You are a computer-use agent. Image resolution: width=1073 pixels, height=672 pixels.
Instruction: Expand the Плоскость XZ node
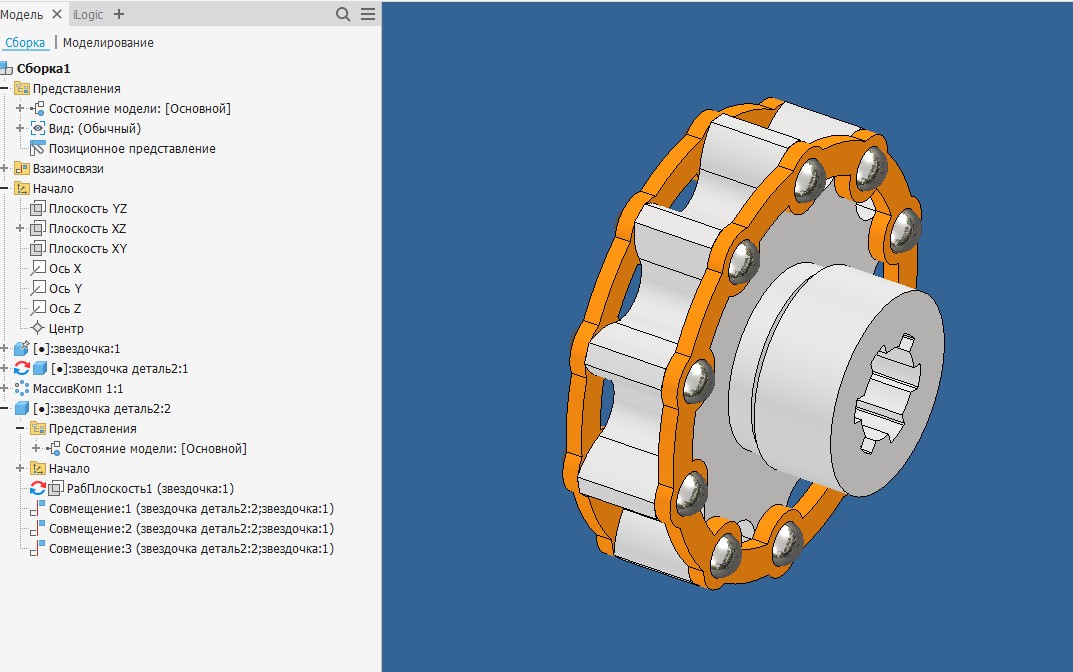(19, 229)
